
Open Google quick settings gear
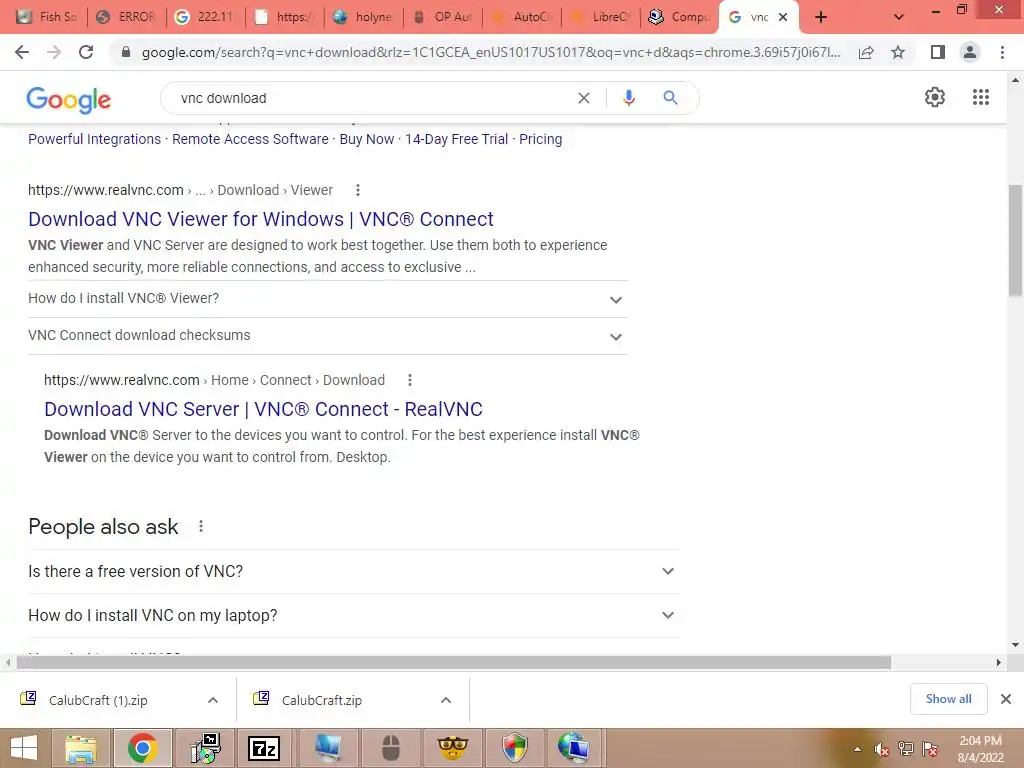pyautogui.click(x=935, y=97)
